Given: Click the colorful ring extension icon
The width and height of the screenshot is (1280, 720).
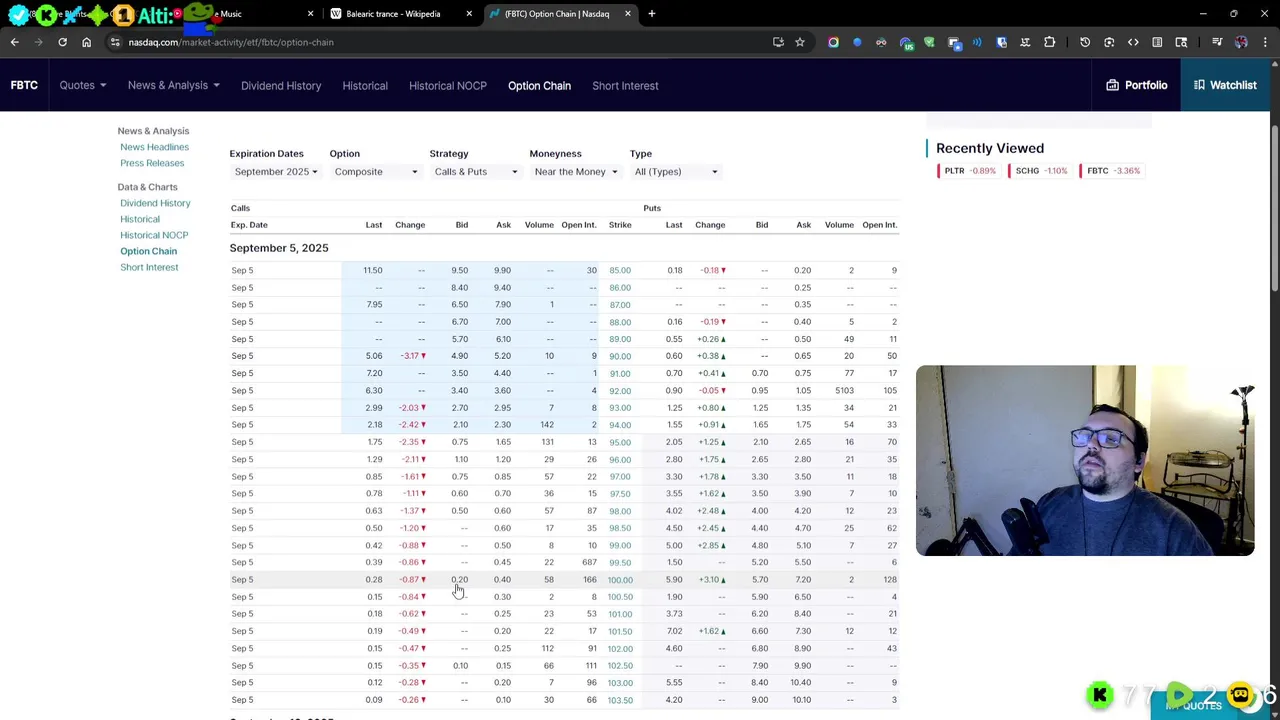Looking at the screenshot, I should (833, 42).
